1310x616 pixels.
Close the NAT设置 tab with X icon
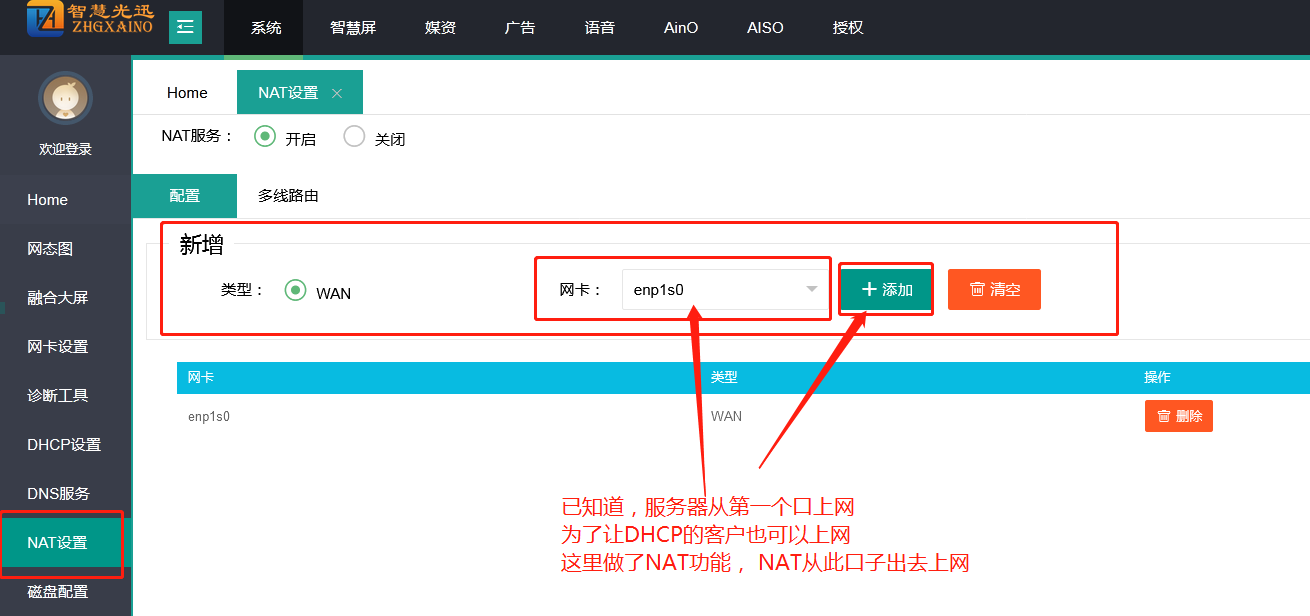pyautogui.click(x=337, y=93)
